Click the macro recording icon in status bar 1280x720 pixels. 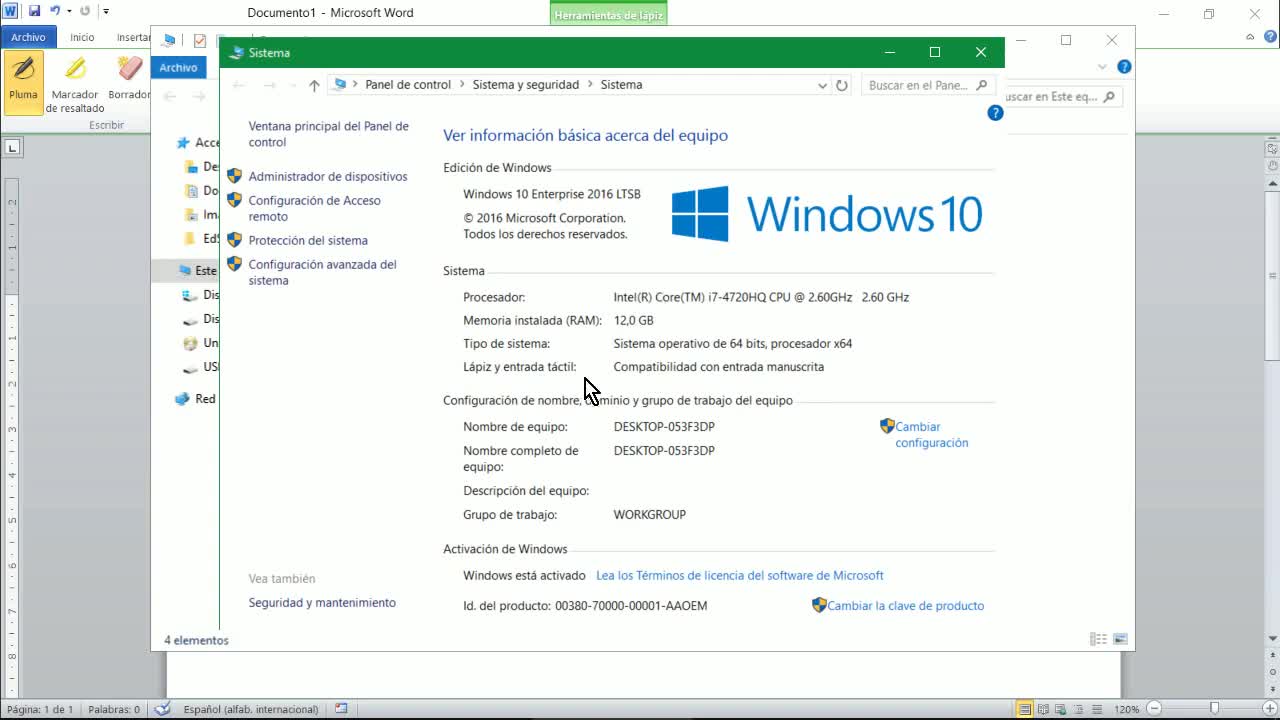pyautogui.click(x=341, y=709)
